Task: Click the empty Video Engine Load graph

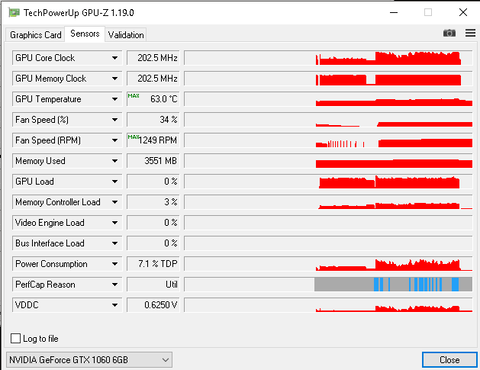Action: coord(328,223)
